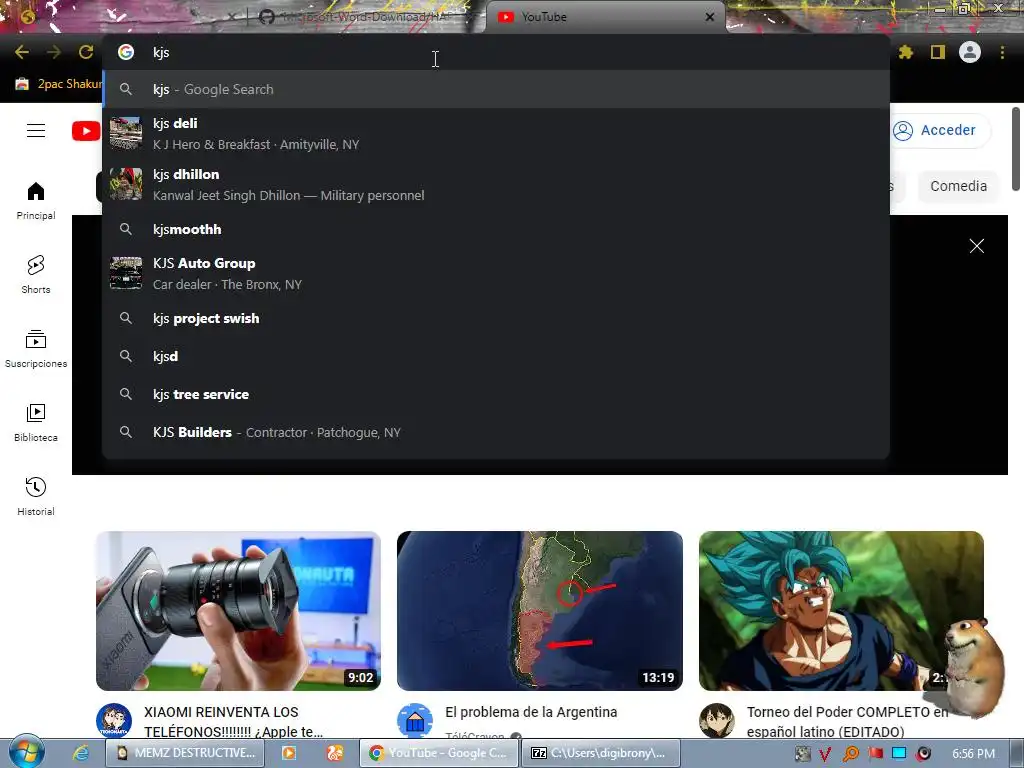The width and height of the screenshot is (1024, 768).
Task: Click the browser forward arrow
Action: tap(54, 52)
